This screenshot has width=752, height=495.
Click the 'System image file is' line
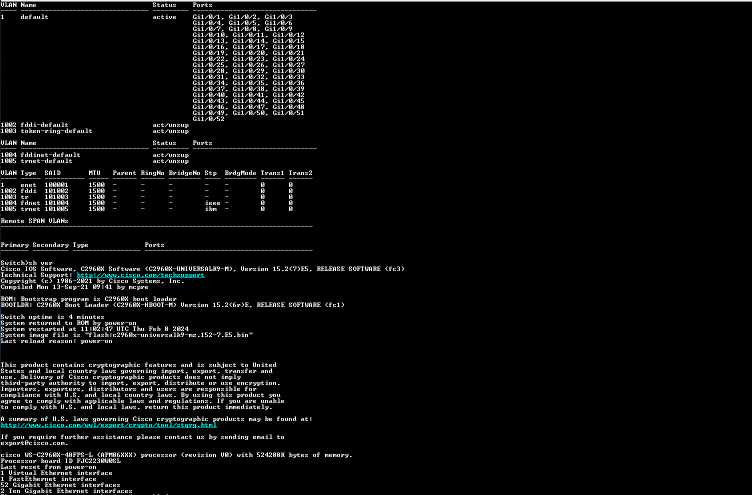(127, 335)
